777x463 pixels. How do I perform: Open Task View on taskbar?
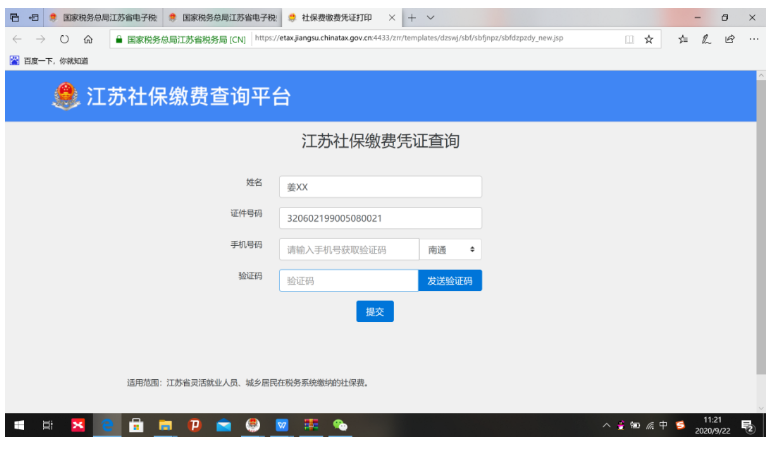[48, 425]
